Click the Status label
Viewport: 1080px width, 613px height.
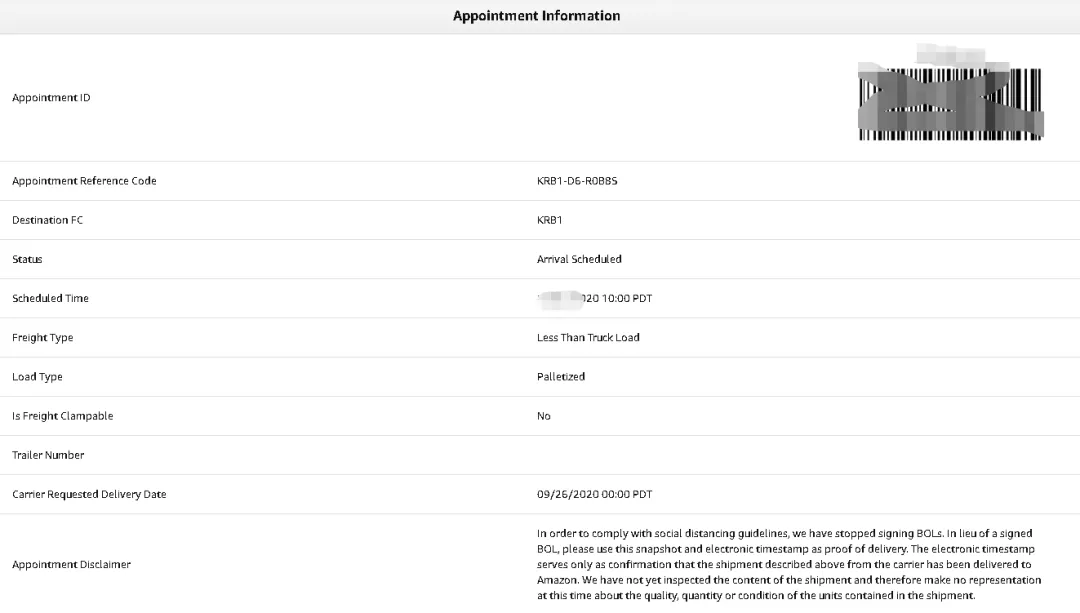27,260
